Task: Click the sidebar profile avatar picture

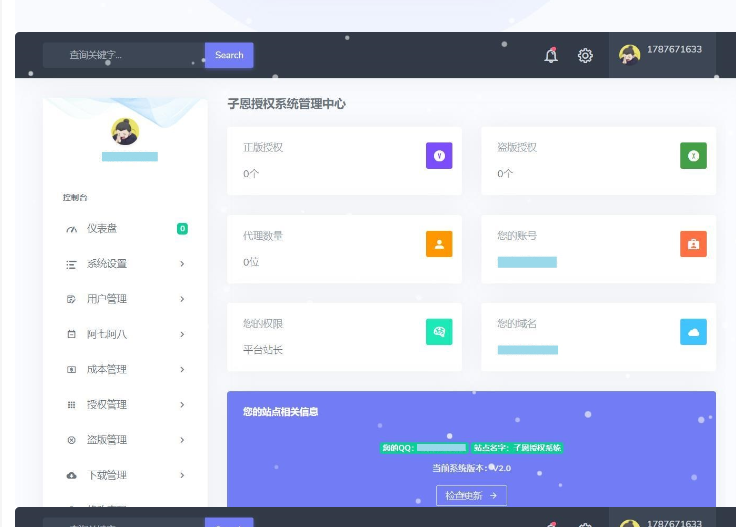Action: click(125, 131)
